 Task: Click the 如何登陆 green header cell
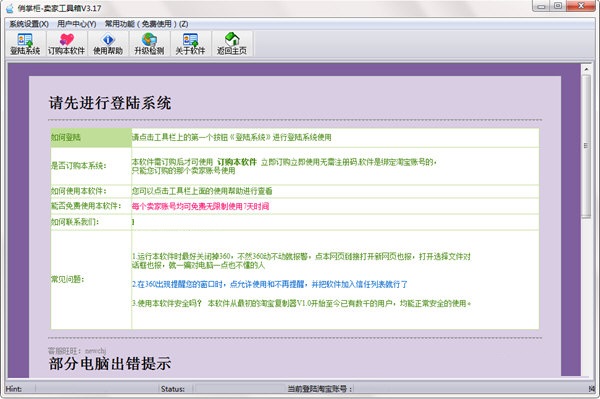click(91, 138)
